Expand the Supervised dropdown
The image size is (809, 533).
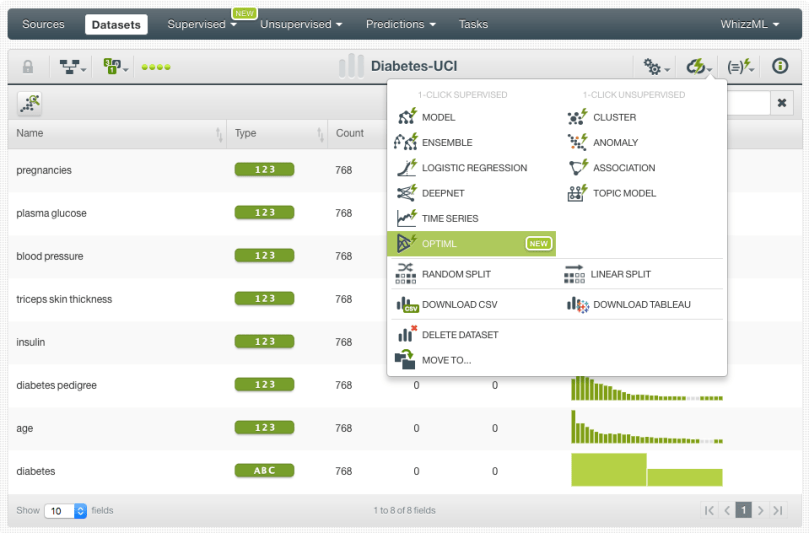pyautogui.click(x=202, y=24)
